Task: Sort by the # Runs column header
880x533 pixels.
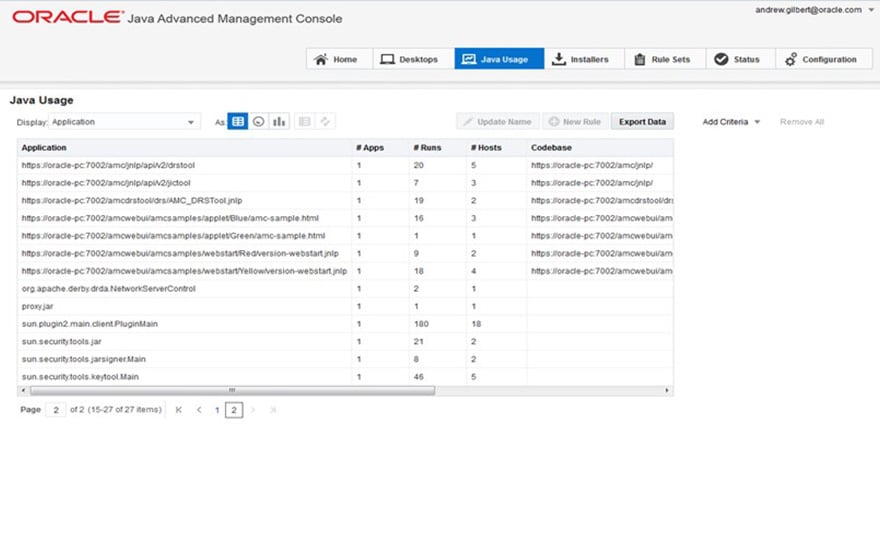Action: point(428,148)
